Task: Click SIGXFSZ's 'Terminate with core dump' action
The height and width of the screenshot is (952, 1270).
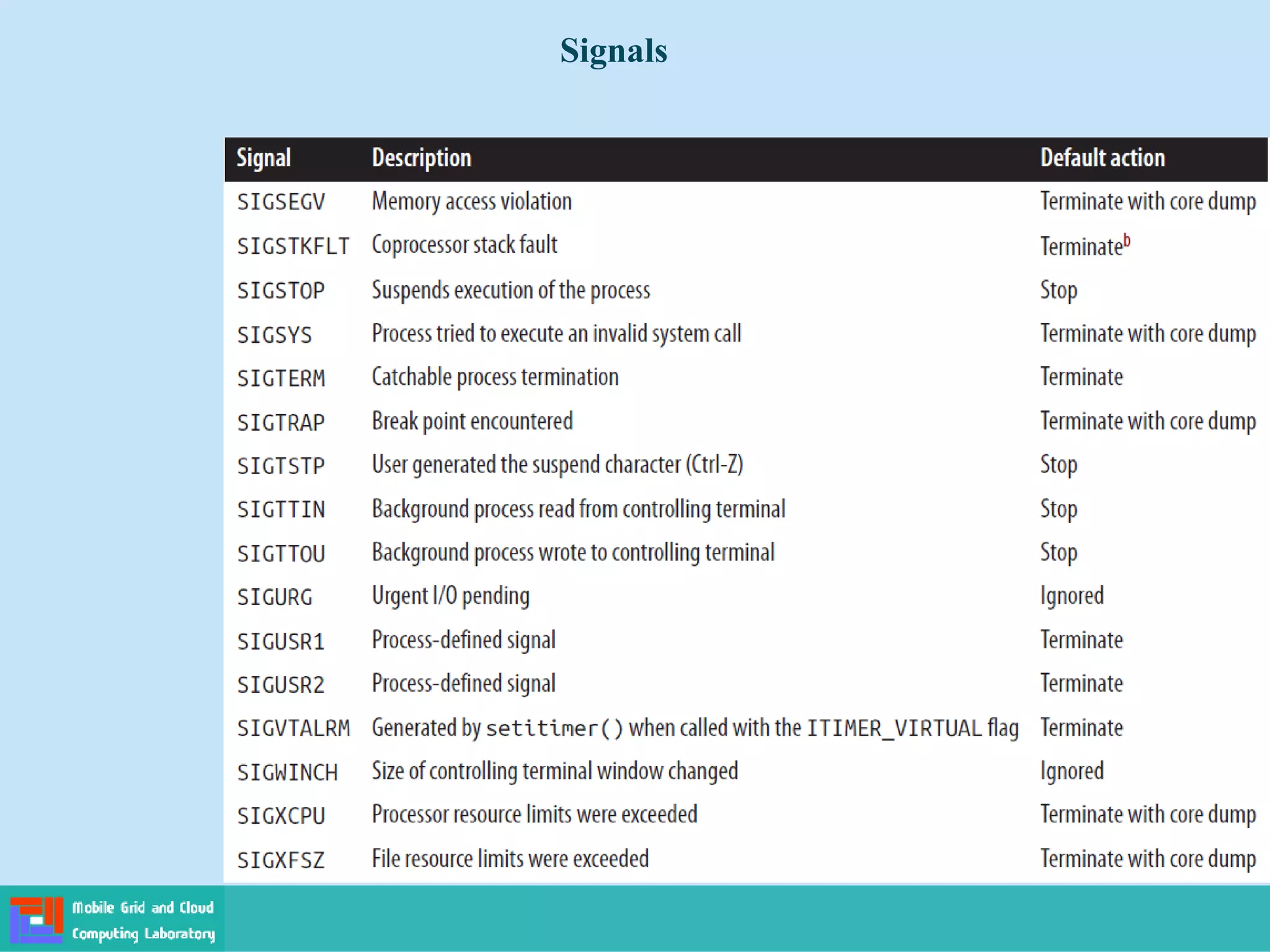Action: point(1148,860)
